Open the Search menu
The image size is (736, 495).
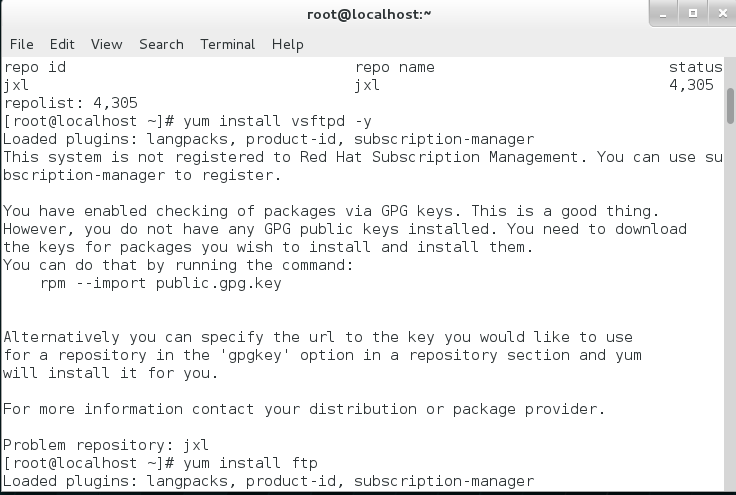(161, 44)
